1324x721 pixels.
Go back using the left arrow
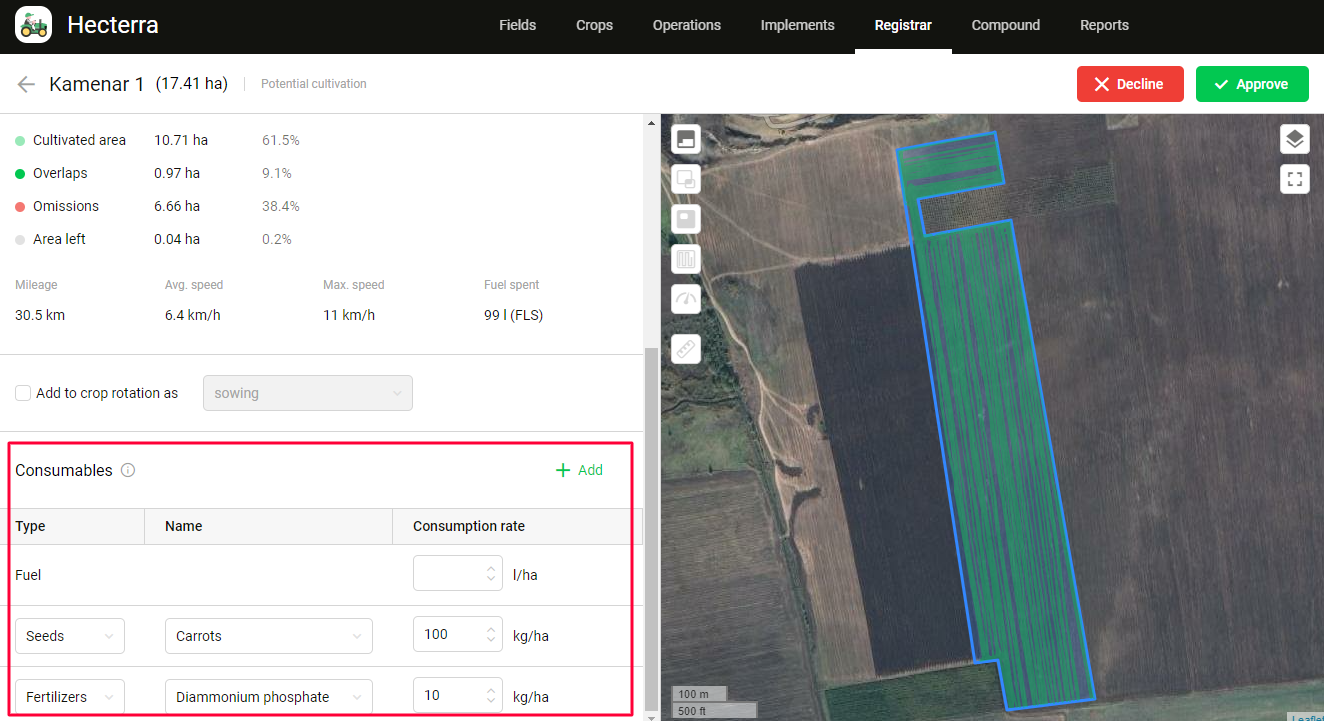point(26,84)
